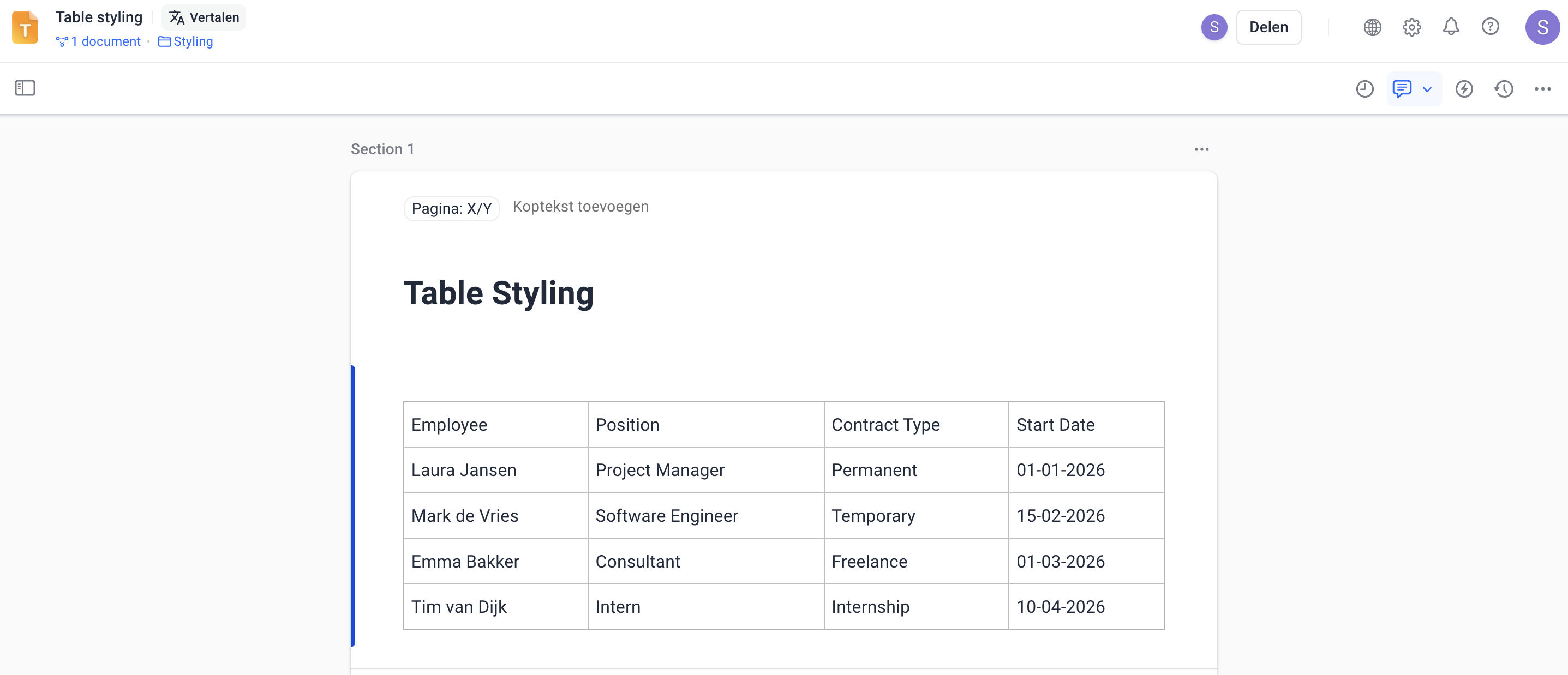Click the clock icon in toolbar

(x=1364, y=89)
